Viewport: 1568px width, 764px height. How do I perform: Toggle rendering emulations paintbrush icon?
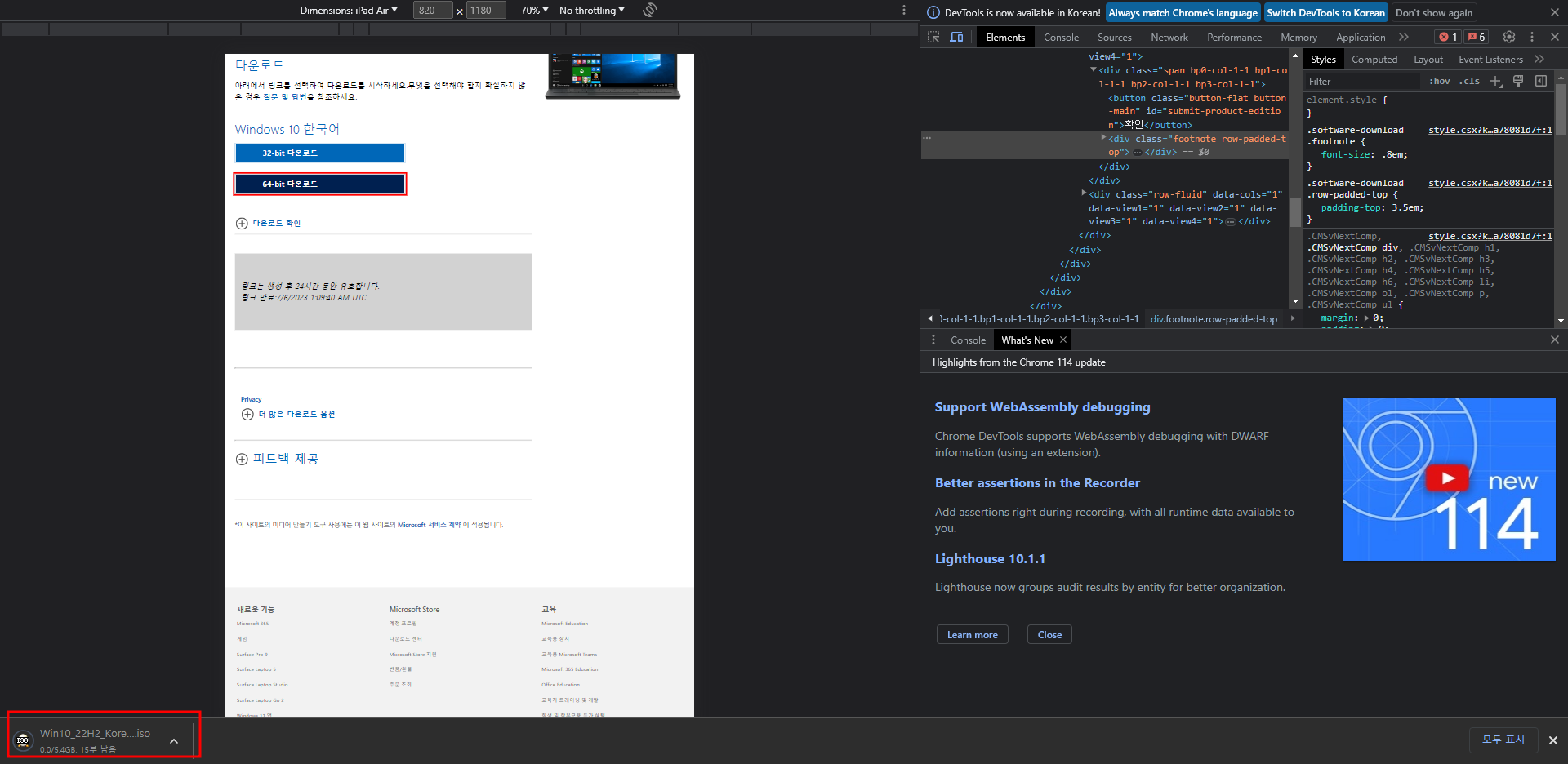click(x=1518, y=81)
